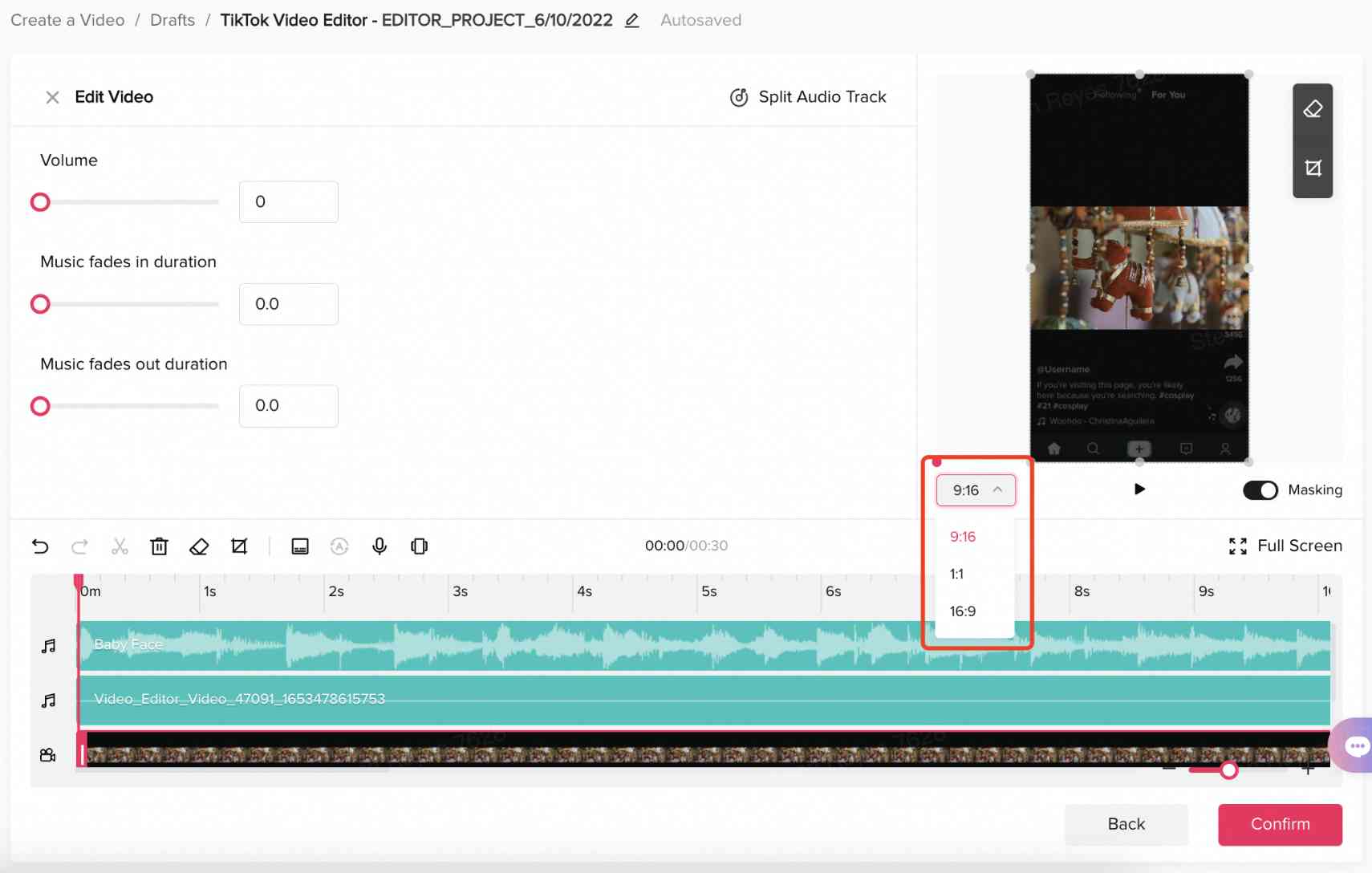1372x873 pixels.
Task: Select the Eraser tool in the timeline toolbar
Action: [x=199, y=546]
